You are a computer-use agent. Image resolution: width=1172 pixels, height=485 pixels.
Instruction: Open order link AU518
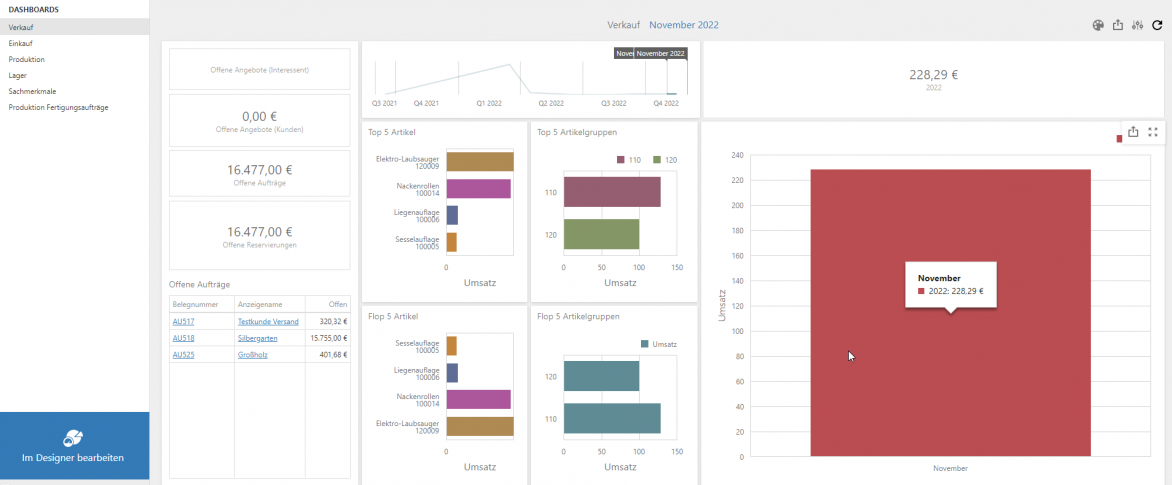click(x=183, y=339)
